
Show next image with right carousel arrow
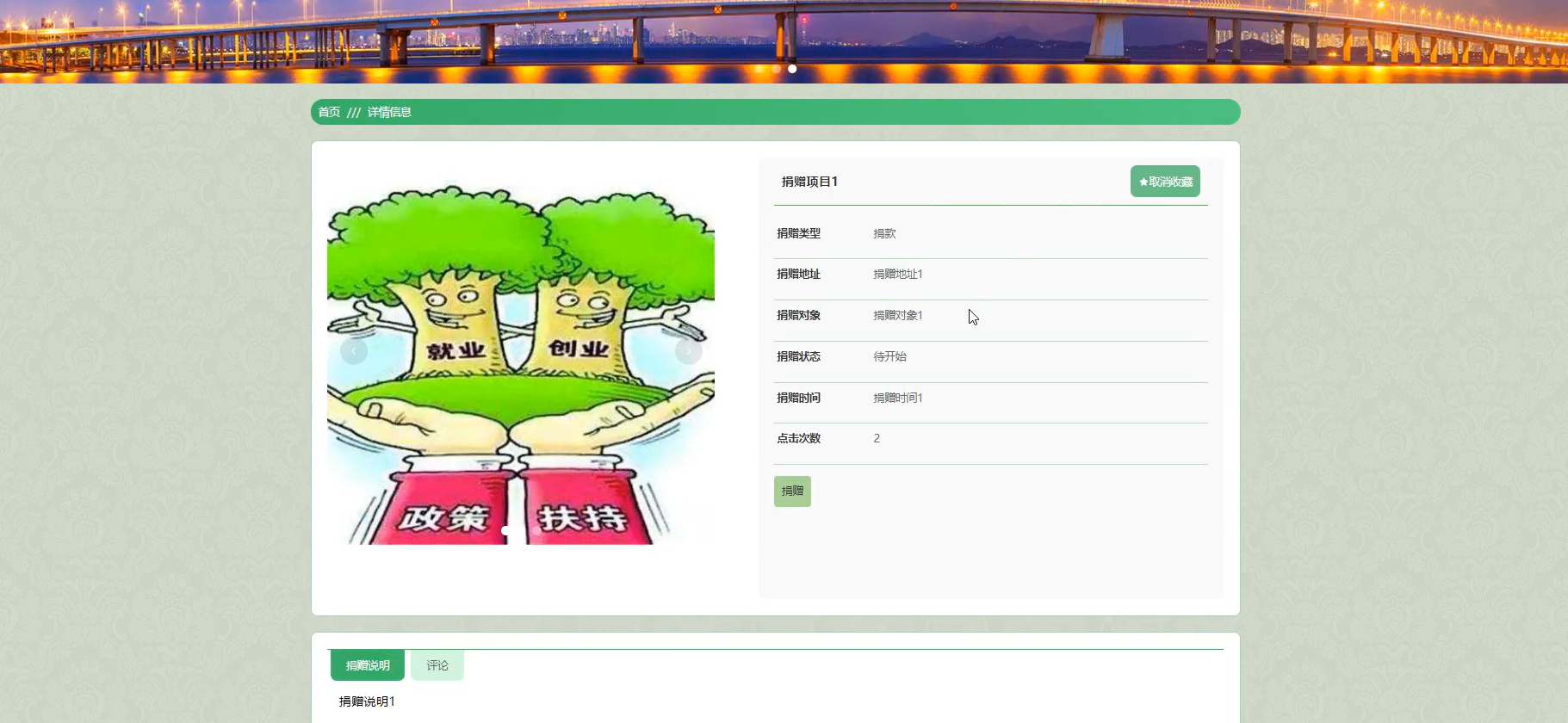pyautogui.click(x=689, y=351)
